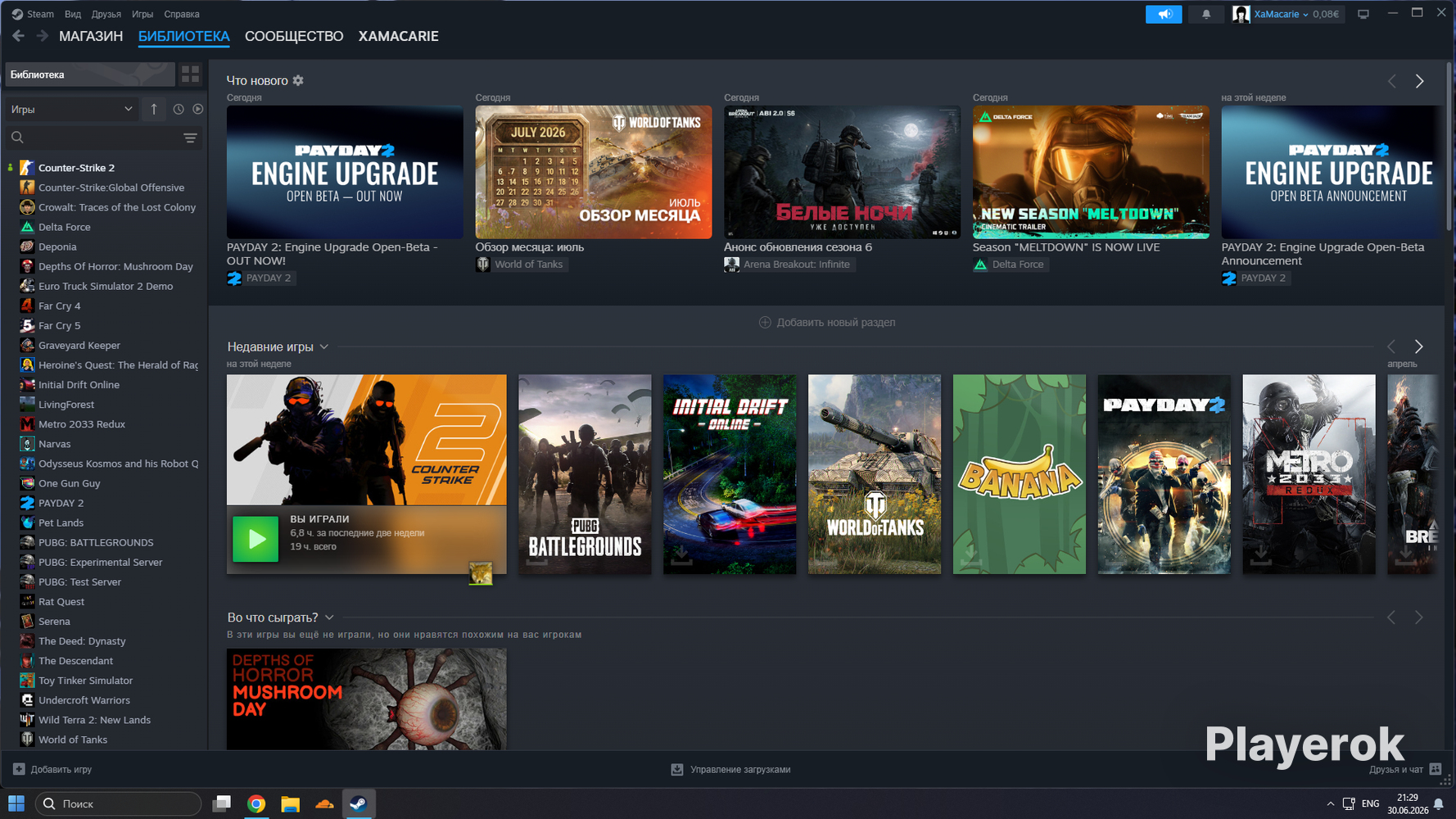Switch to Big Picture mode icon
Image resolution: width=1456 pixels, height=819 pixels.
coord(1363,14)
